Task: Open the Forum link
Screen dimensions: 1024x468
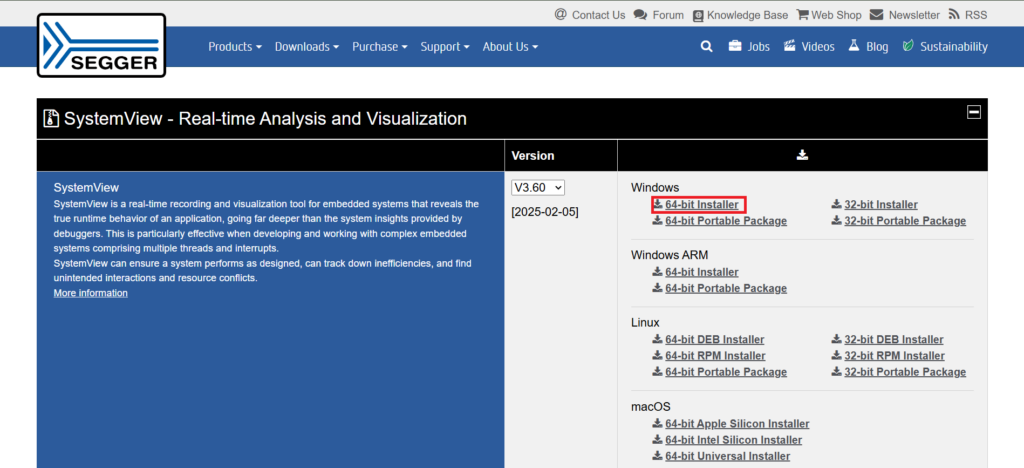Action: click(668, 15)
